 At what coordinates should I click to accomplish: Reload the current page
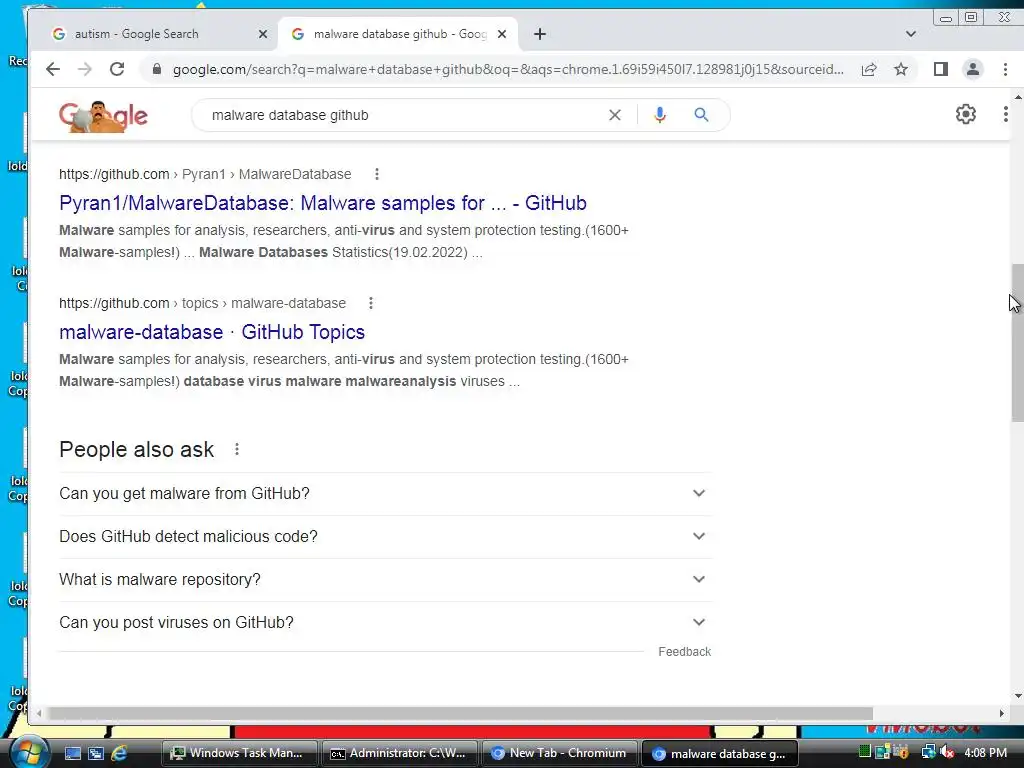[117, 69]
